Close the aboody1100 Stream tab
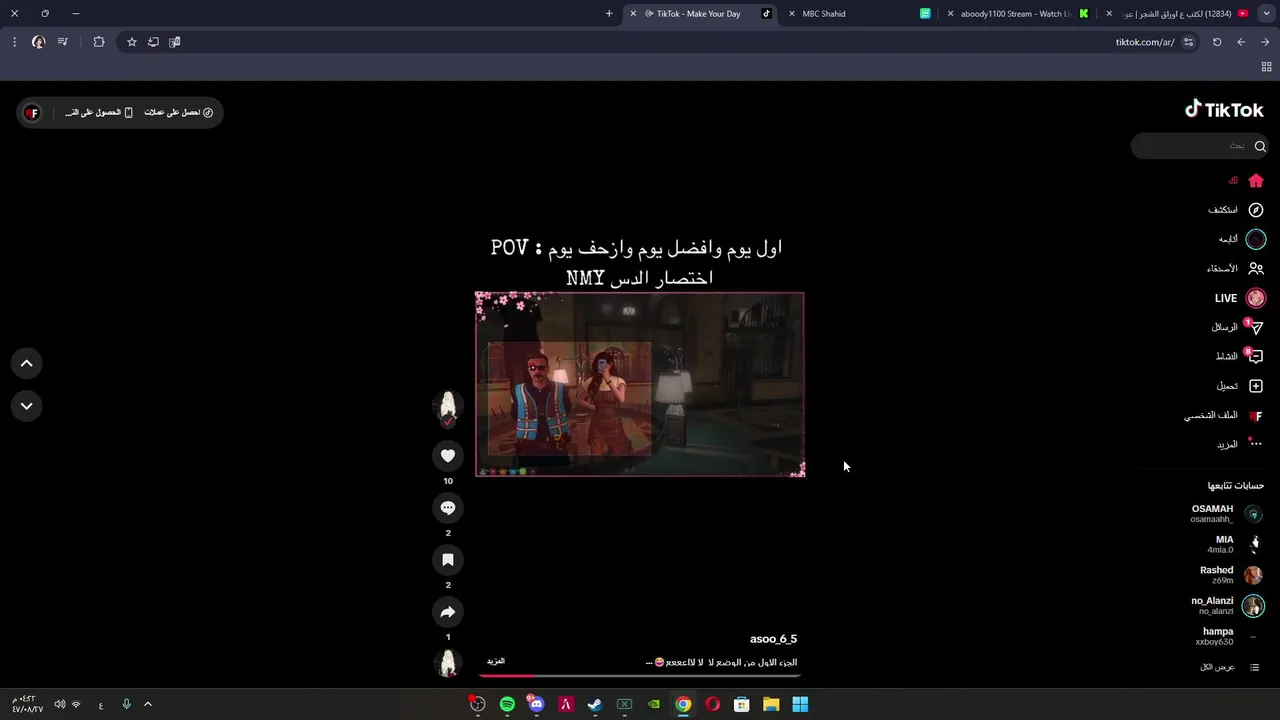The image size is (1280, 720). (x=951, y=14)
